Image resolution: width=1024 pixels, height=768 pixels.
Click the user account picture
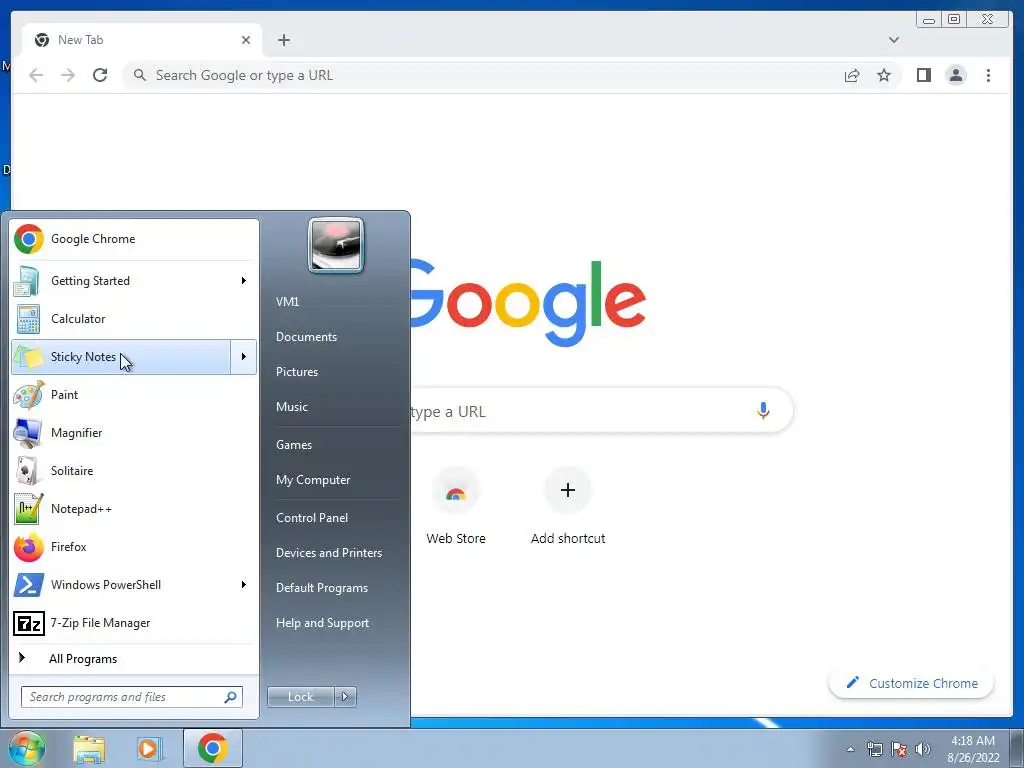point(336,245)
